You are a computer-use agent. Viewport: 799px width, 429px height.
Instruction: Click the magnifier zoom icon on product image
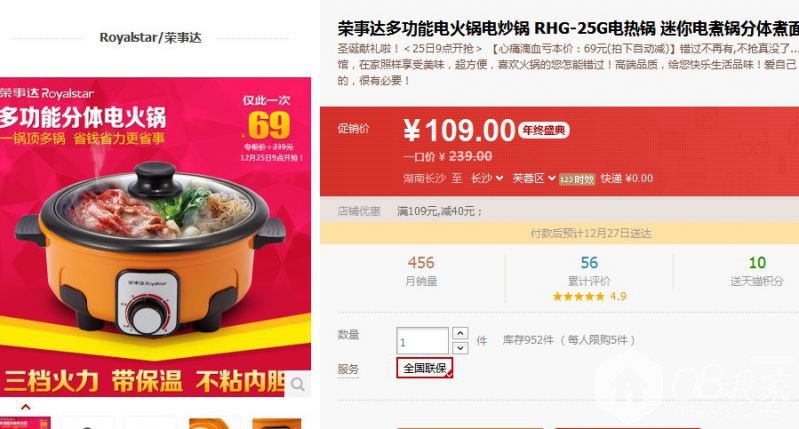[298, 383]
